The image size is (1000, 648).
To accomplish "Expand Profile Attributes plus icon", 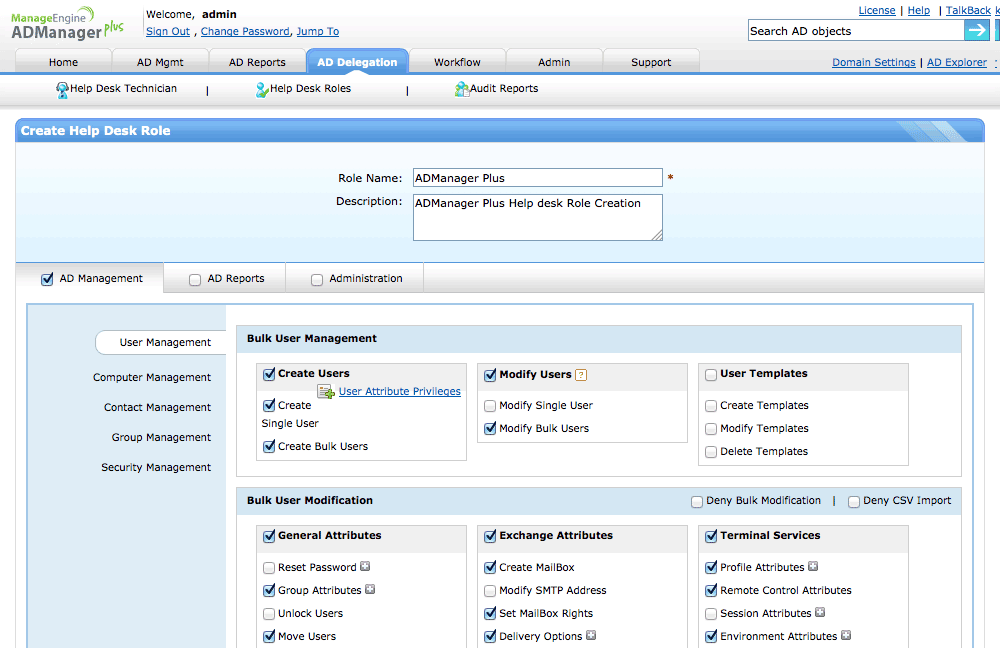I will (812, 566).
